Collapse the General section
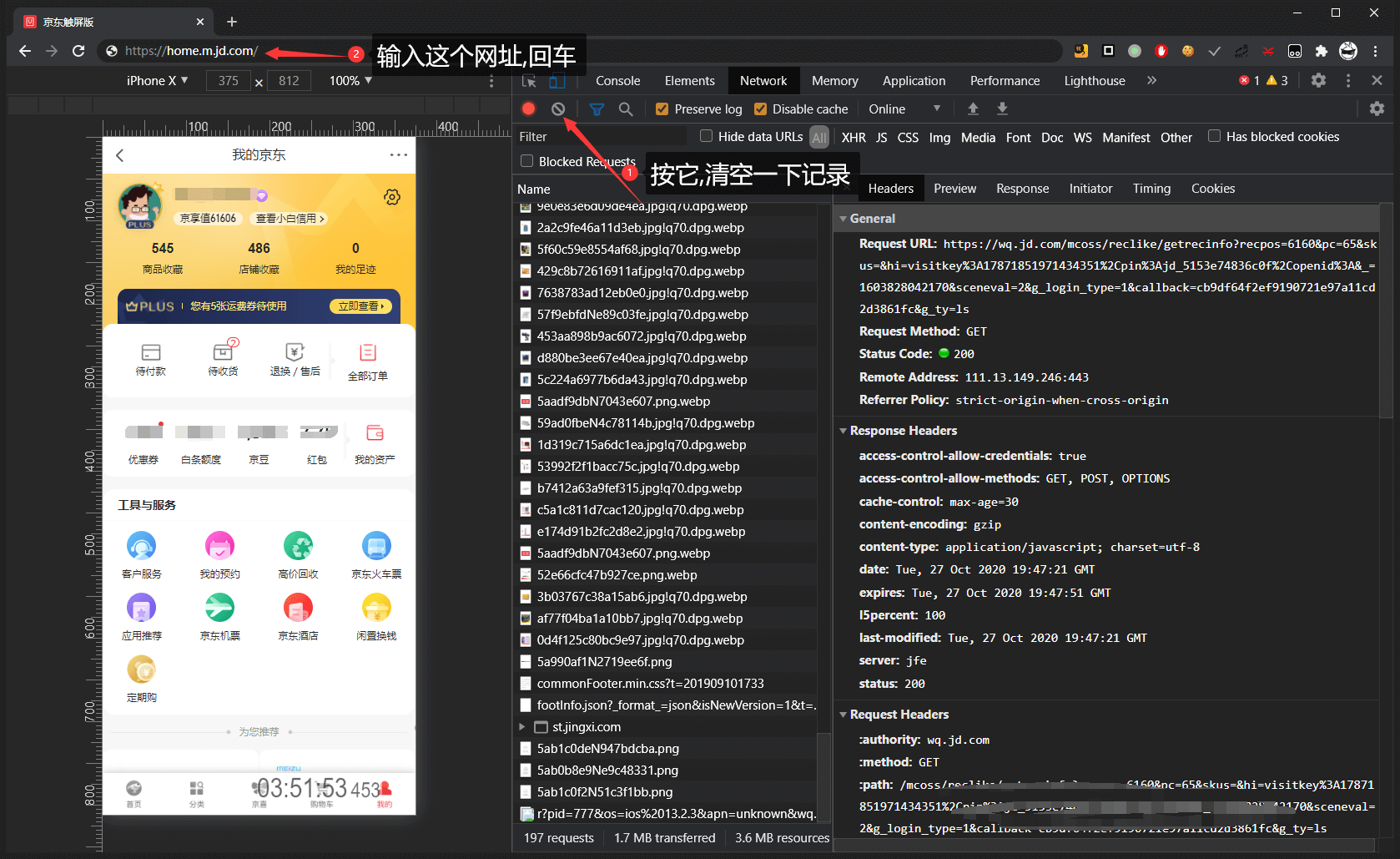Screen dimensions: 1400x859 843,219
